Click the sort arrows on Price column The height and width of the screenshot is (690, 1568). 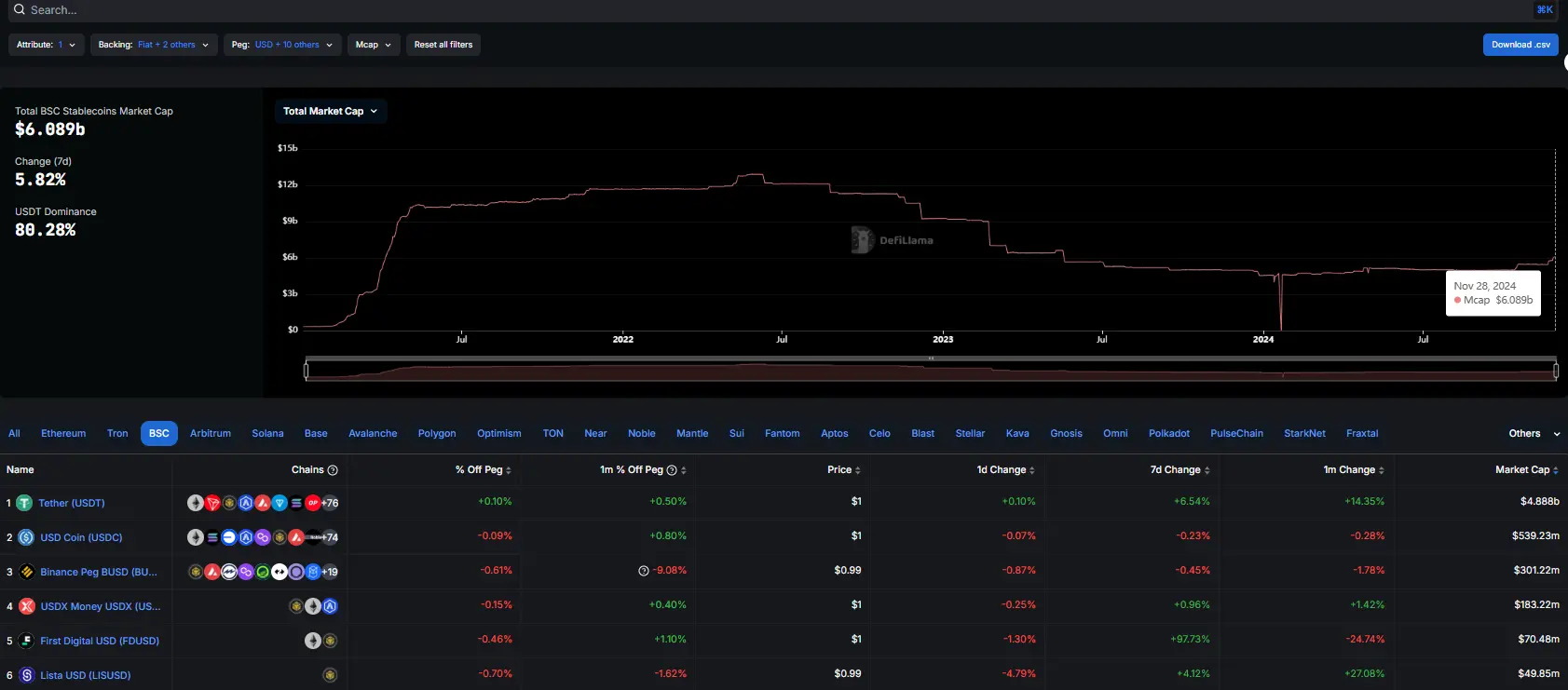[858, 470]
